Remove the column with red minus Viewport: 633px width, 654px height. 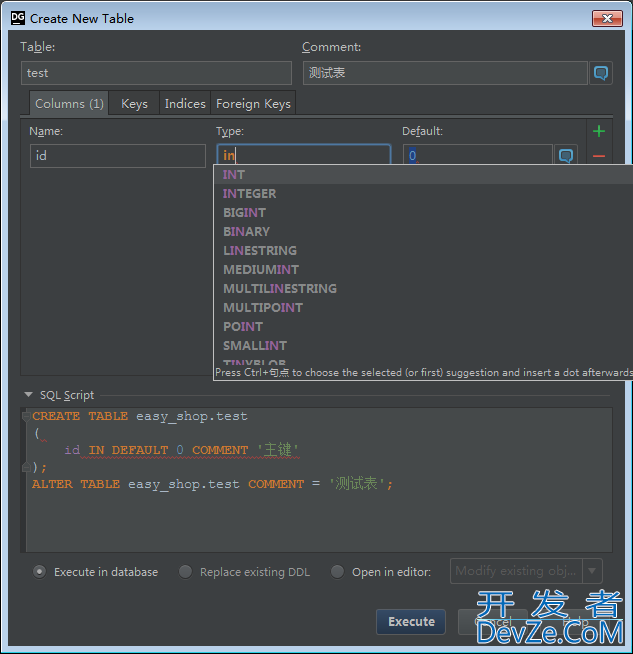(599, 156)
